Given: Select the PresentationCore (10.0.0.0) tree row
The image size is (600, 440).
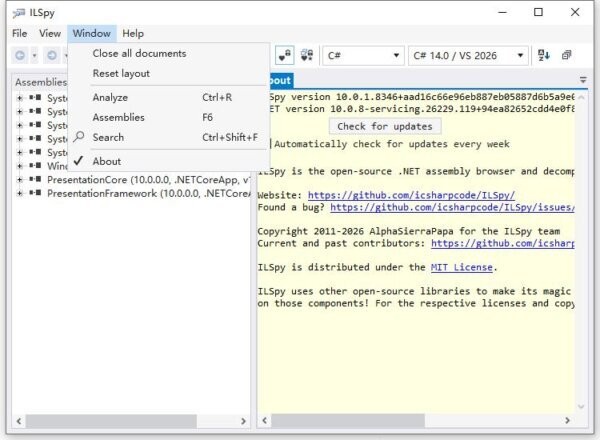Looking at the screenshot, I should (x=148, y=180).
